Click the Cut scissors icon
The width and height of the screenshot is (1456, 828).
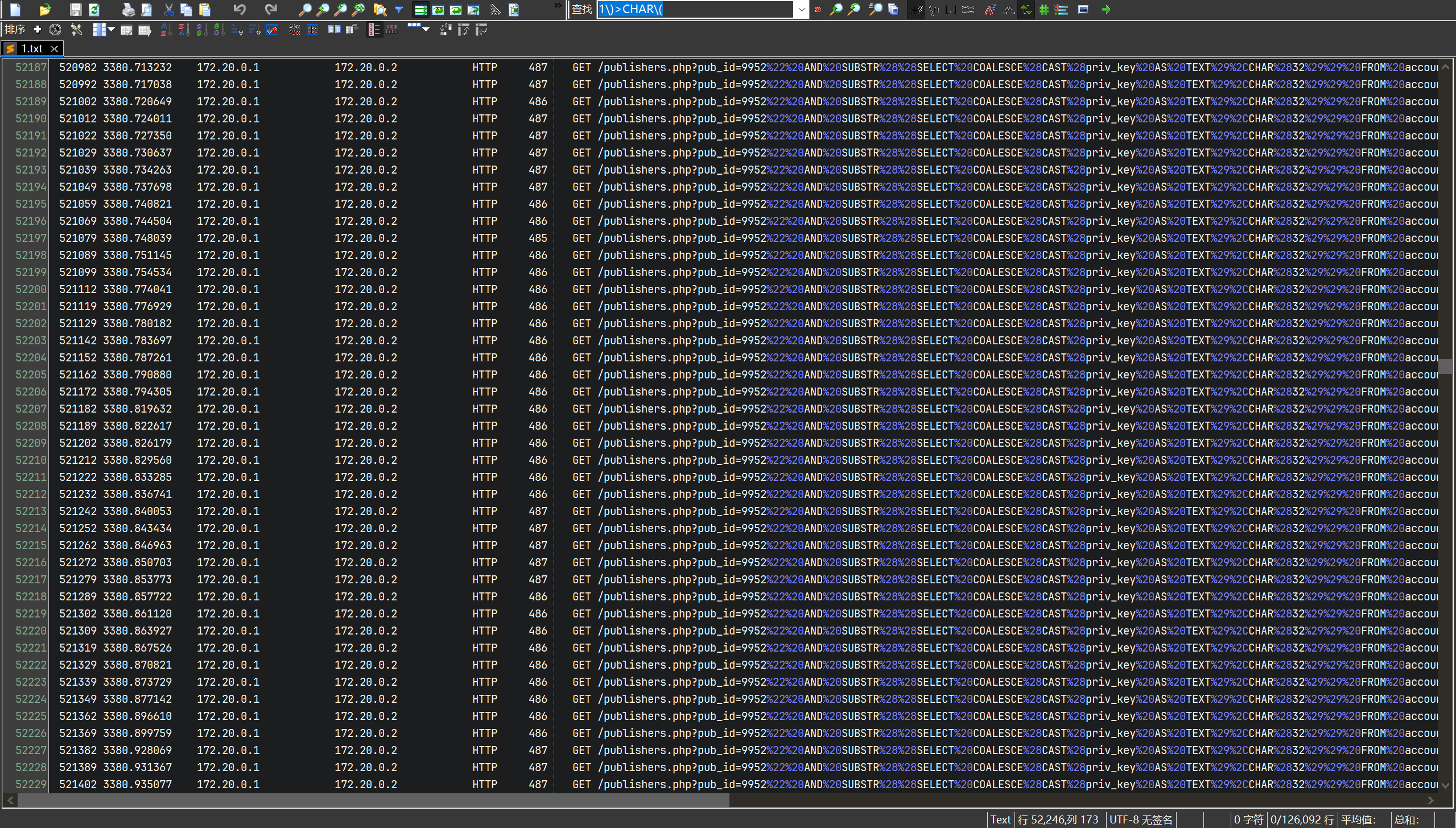pos(168,10)
